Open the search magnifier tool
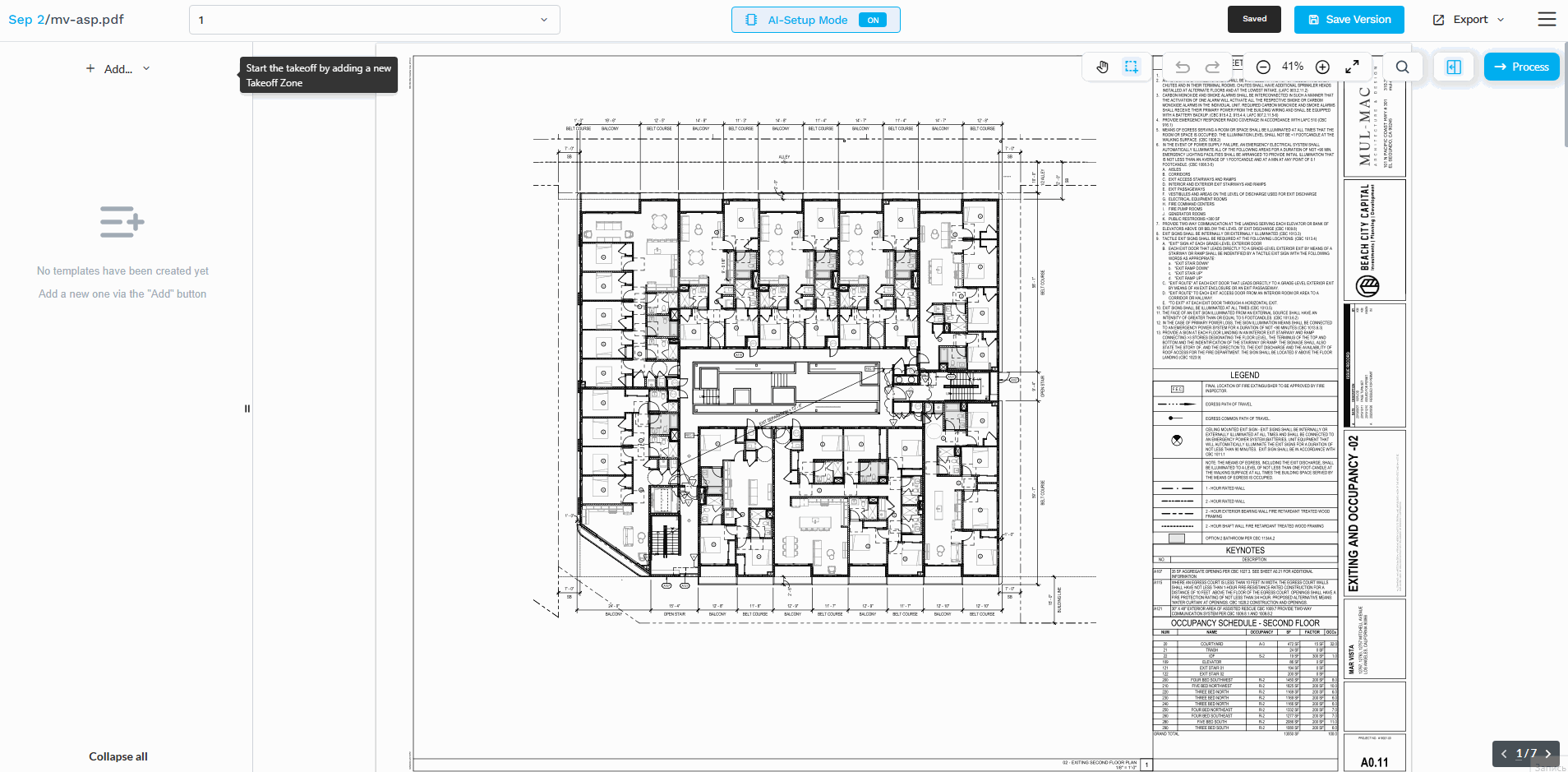 [1403, 67]
